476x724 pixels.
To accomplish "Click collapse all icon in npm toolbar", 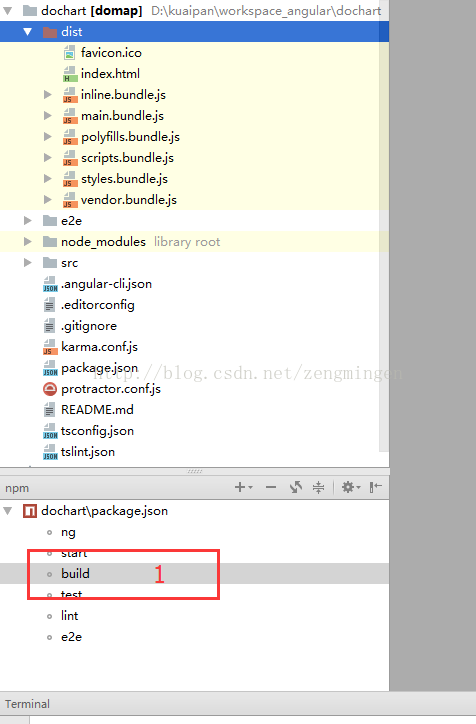I will (x=319, y=487).
